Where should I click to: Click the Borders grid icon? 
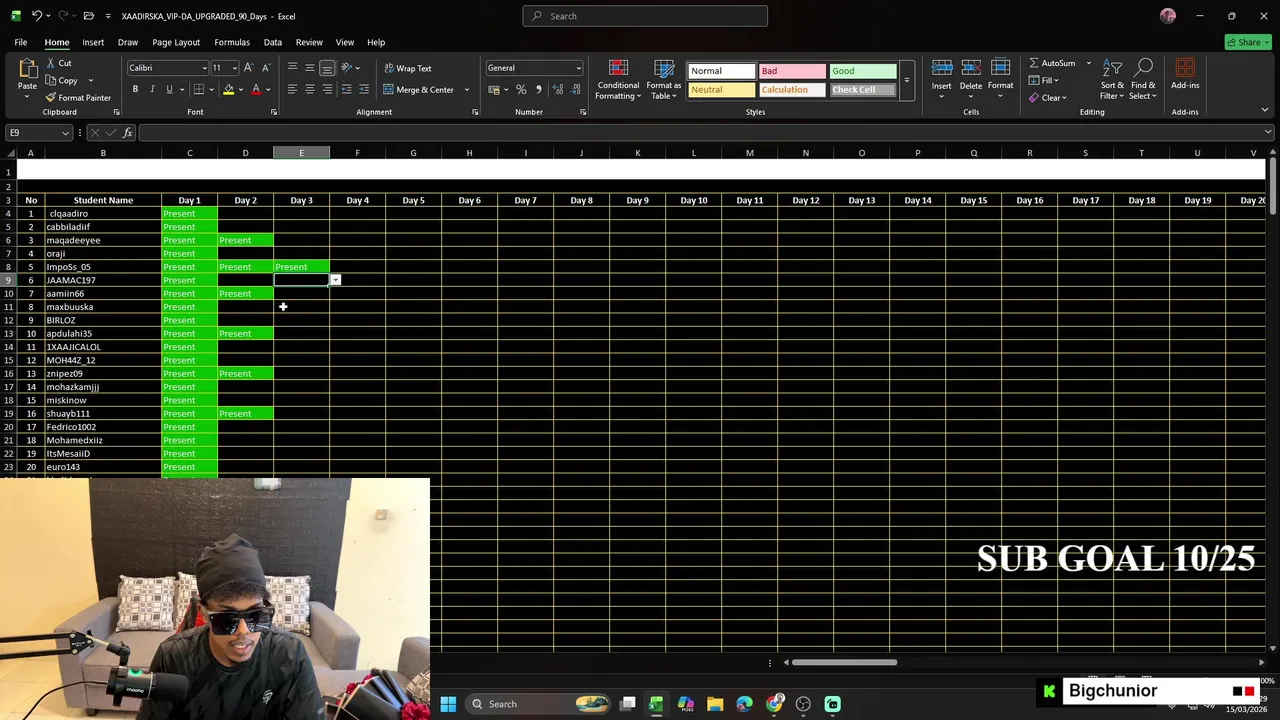[x=198, y=89]
